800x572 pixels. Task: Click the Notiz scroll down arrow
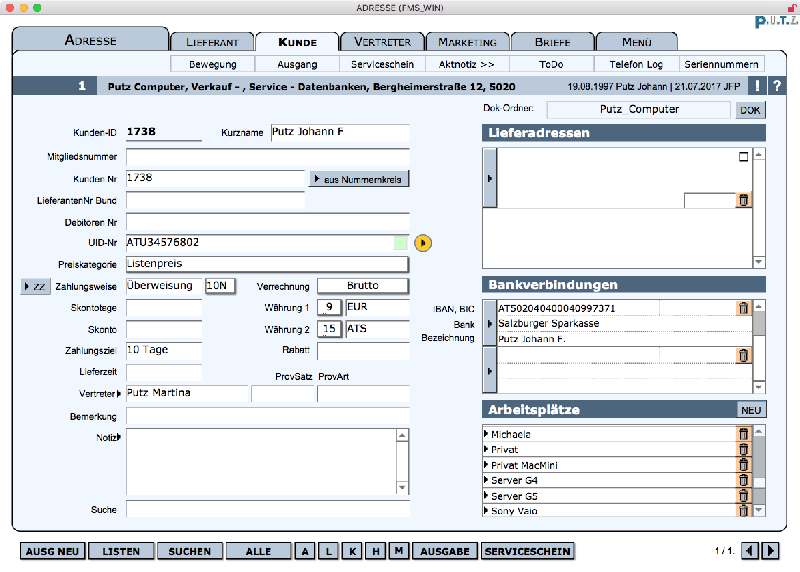tap(402, 487)
